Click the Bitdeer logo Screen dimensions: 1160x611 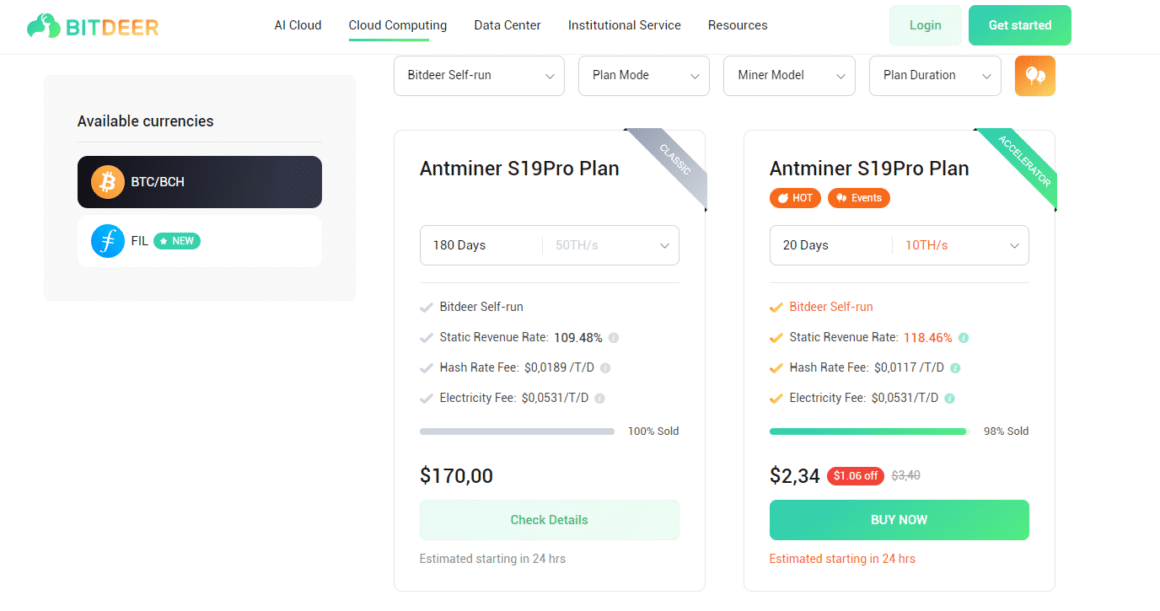pyautogui.click(x=92, y=24)
